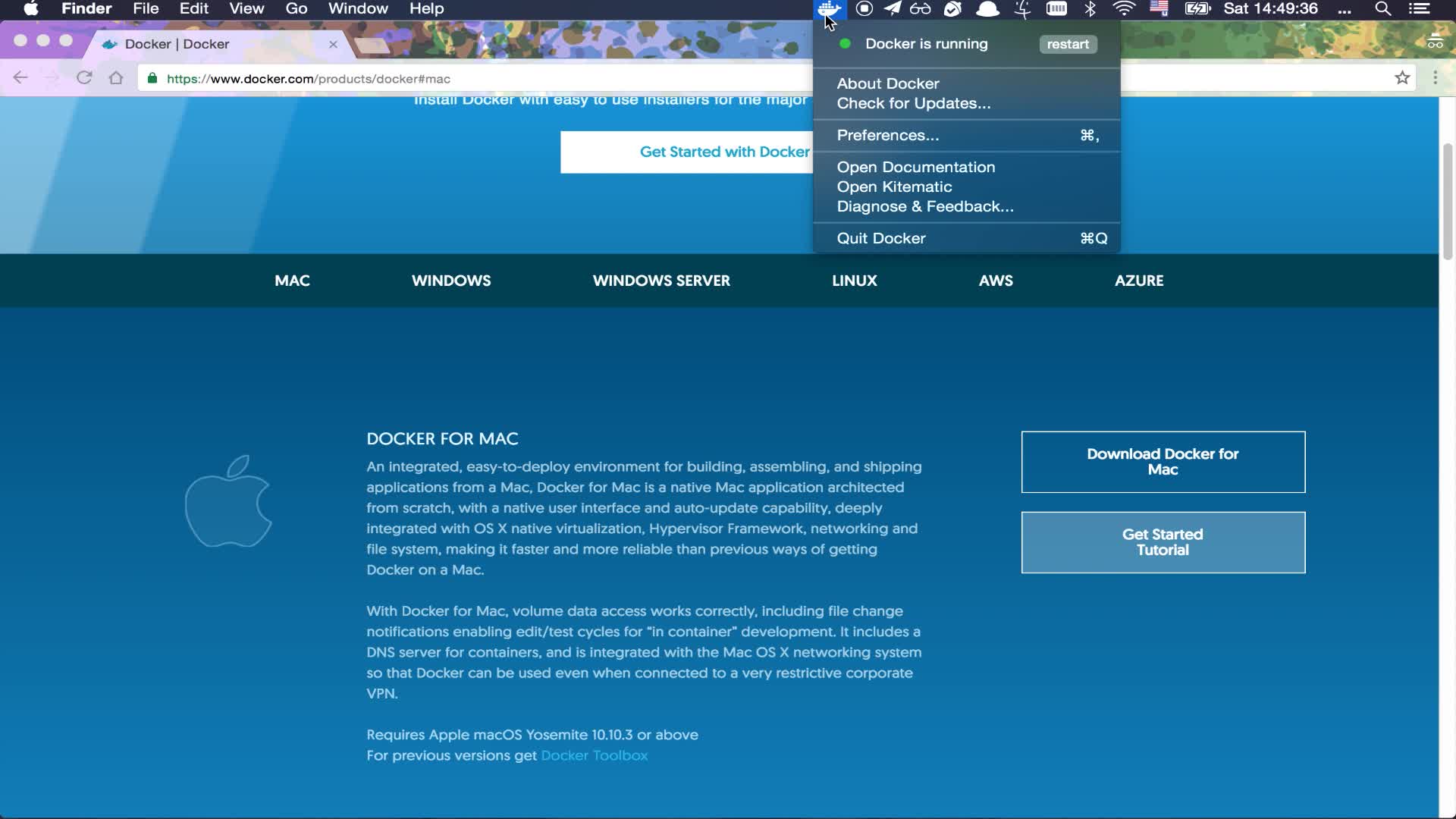
Task: Click Download Docker for Mac button
Action: click(1163, 462)
